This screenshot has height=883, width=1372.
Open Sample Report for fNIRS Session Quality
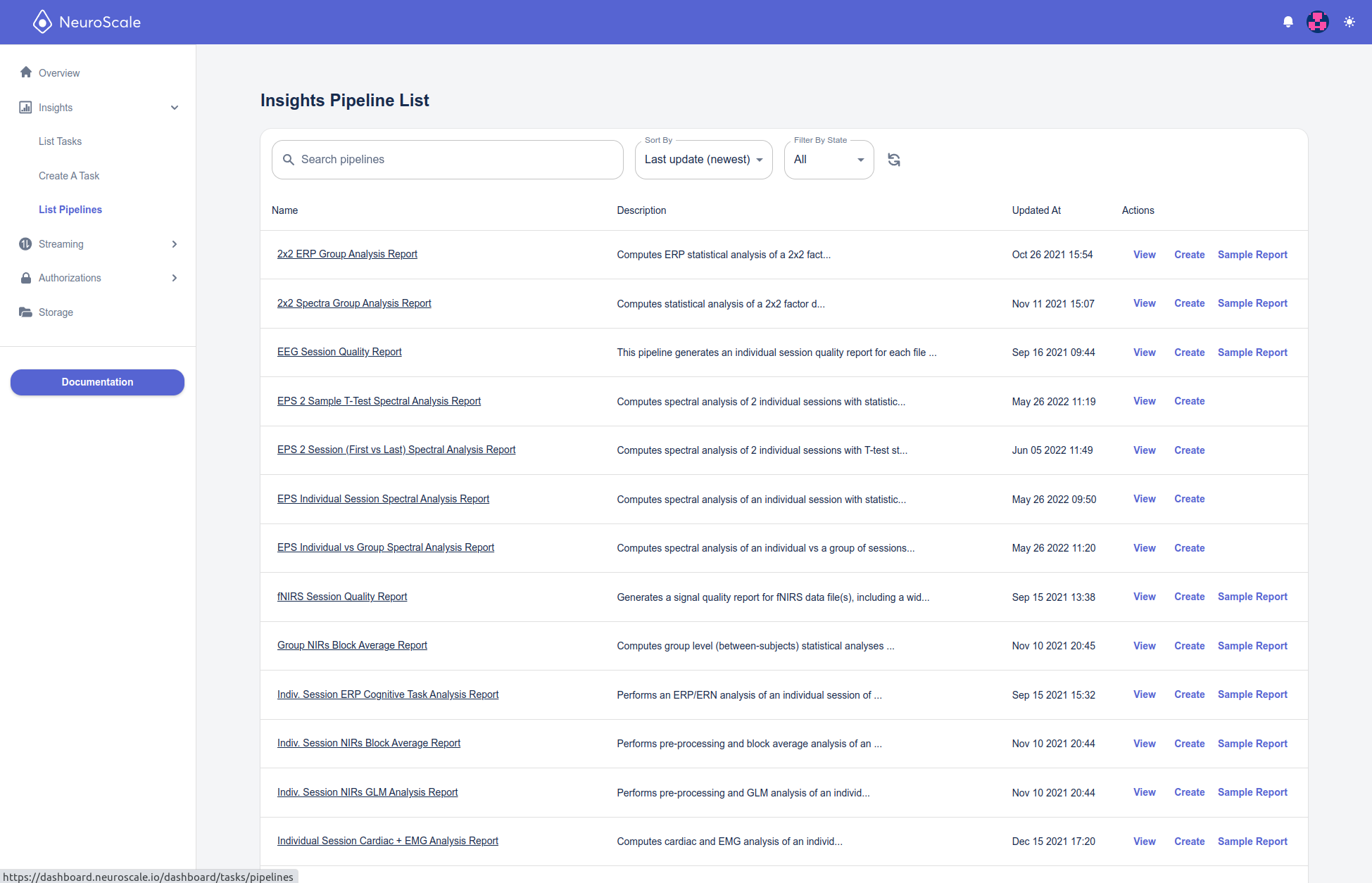(x=1252, y=597)
